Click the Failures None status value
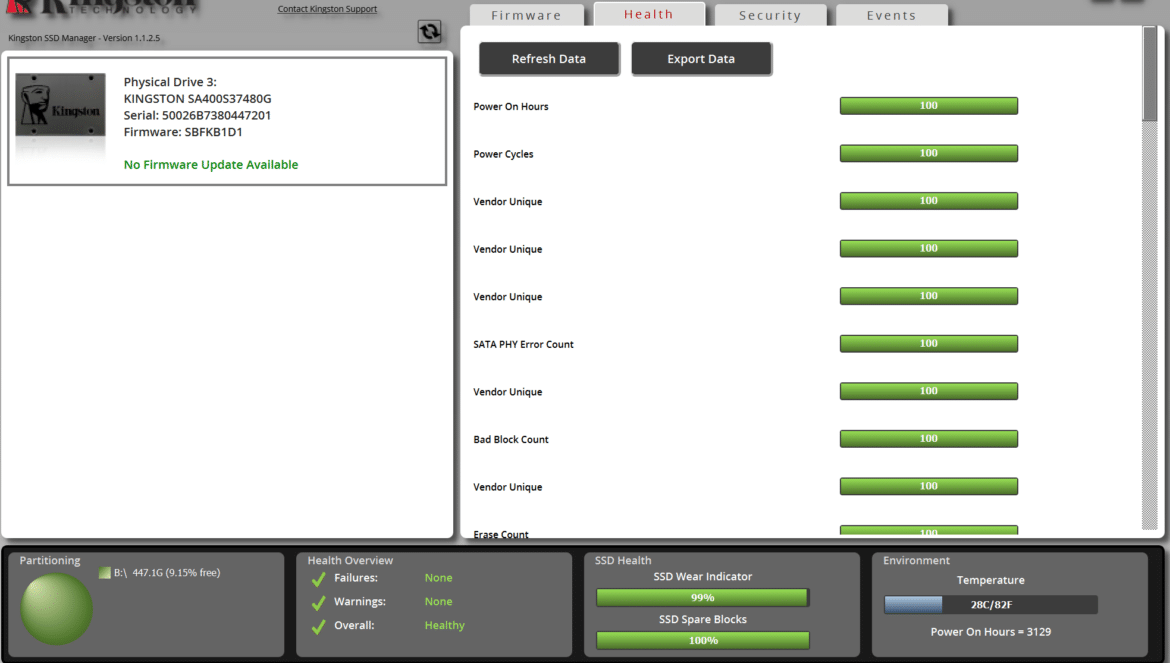 [x=439, y=578]
